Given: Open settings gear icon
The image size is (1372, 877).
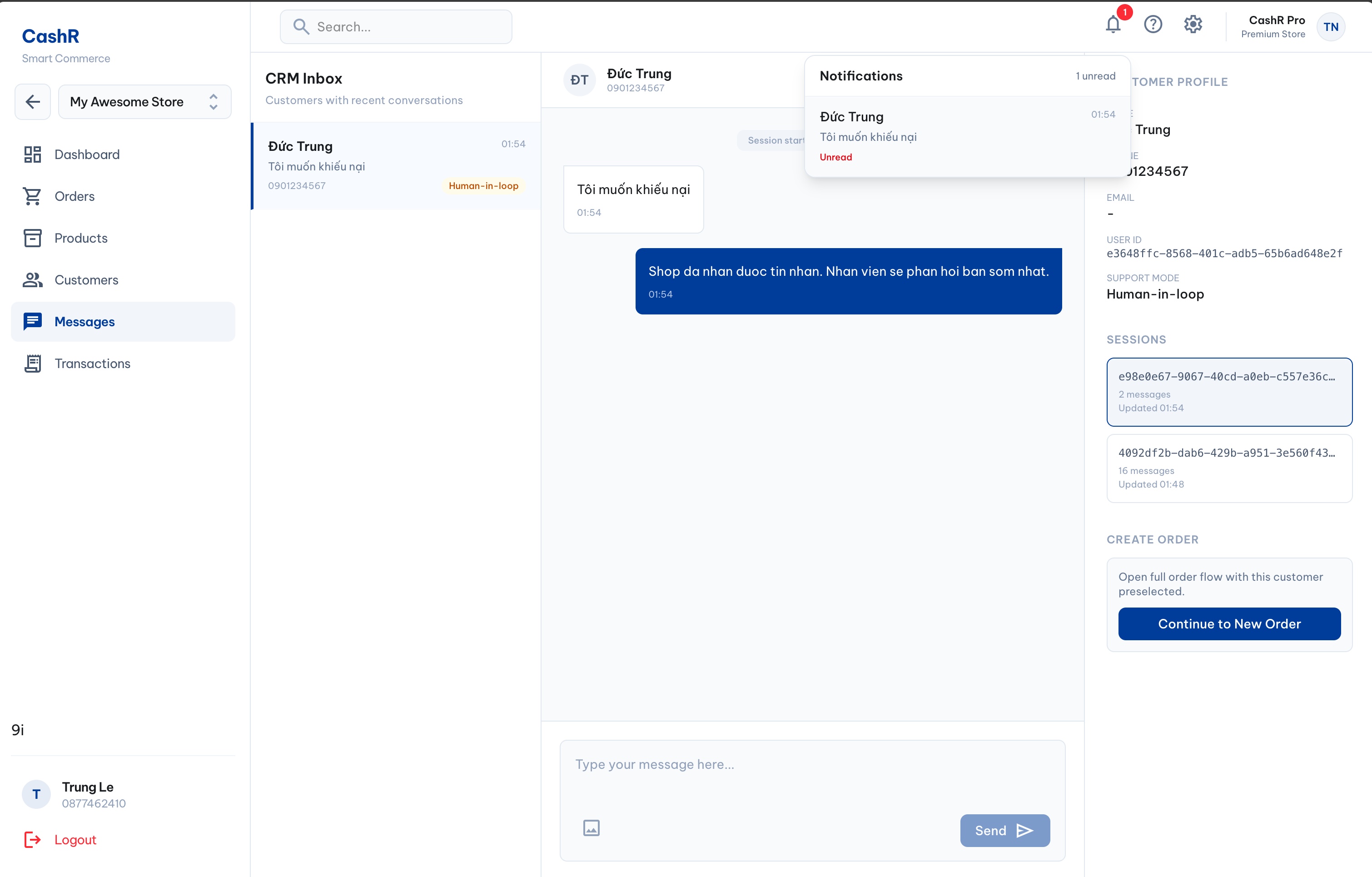Looking at the screenshot, I should pyautogui.click(x=1193, y=25).
